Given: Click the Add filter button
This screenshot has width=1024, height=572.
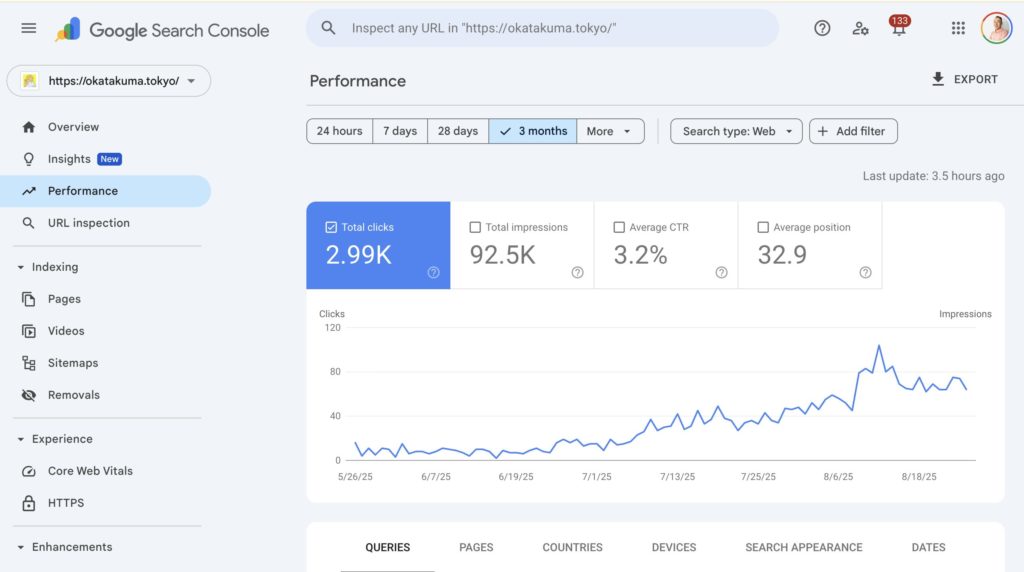Looking at the screenshot, I should pyautogui.click(x=853, y=131).
